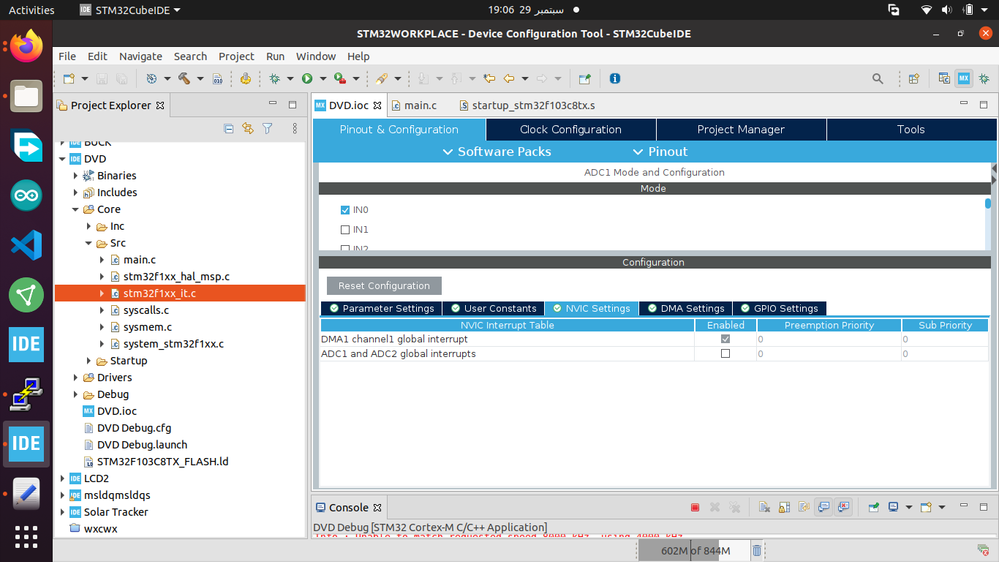This screenshot has height=562, width=999.
Task: Click the External tools pencil icon
Action: pos(382,78)
